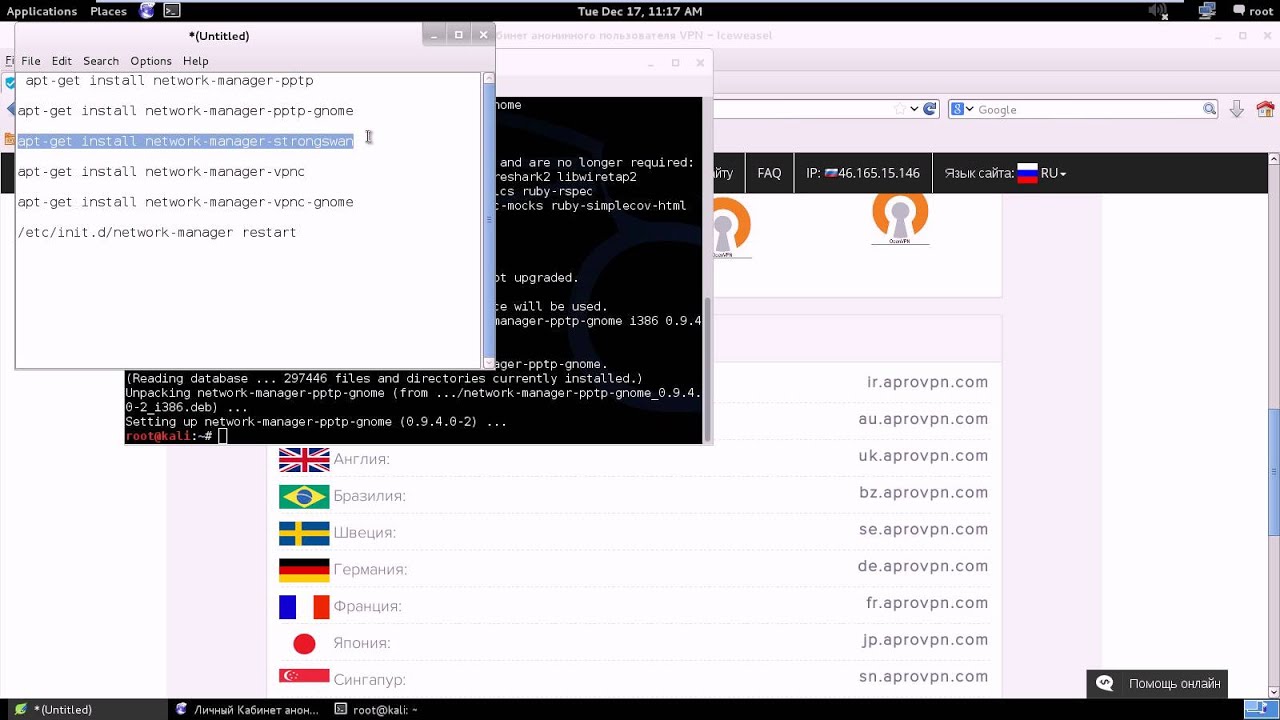
Task: Click '/etc/init.d/network-manager restart' line
Action: click(x=157, y=232)
